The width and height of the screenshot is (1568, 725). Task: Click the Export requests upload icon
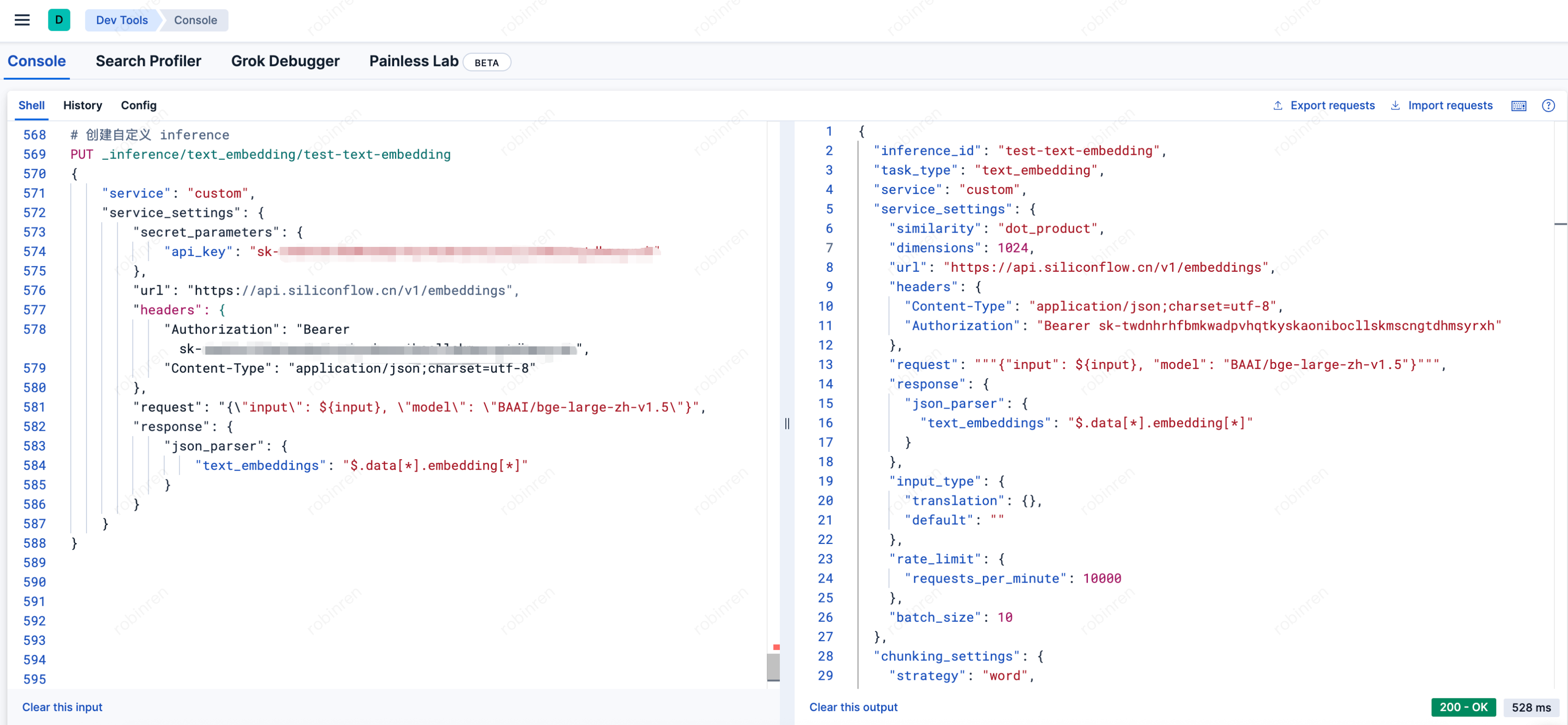tap(1278, 105)
